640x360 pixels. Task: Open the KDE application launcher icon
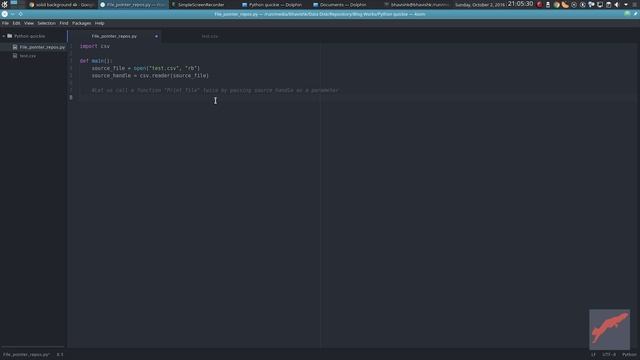(4, 4)
